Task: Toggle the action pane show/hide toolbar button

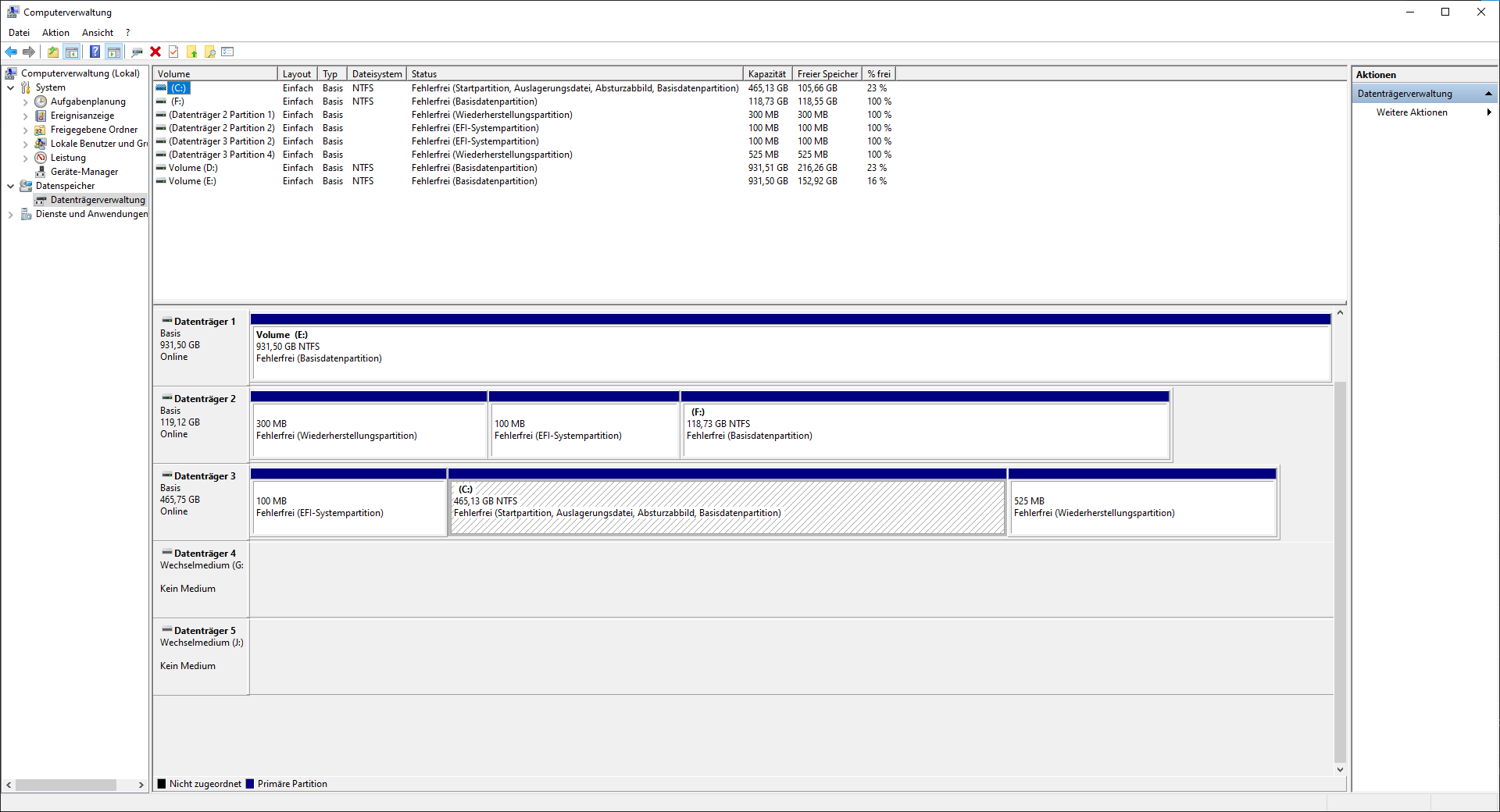Action: pos(114,52)
